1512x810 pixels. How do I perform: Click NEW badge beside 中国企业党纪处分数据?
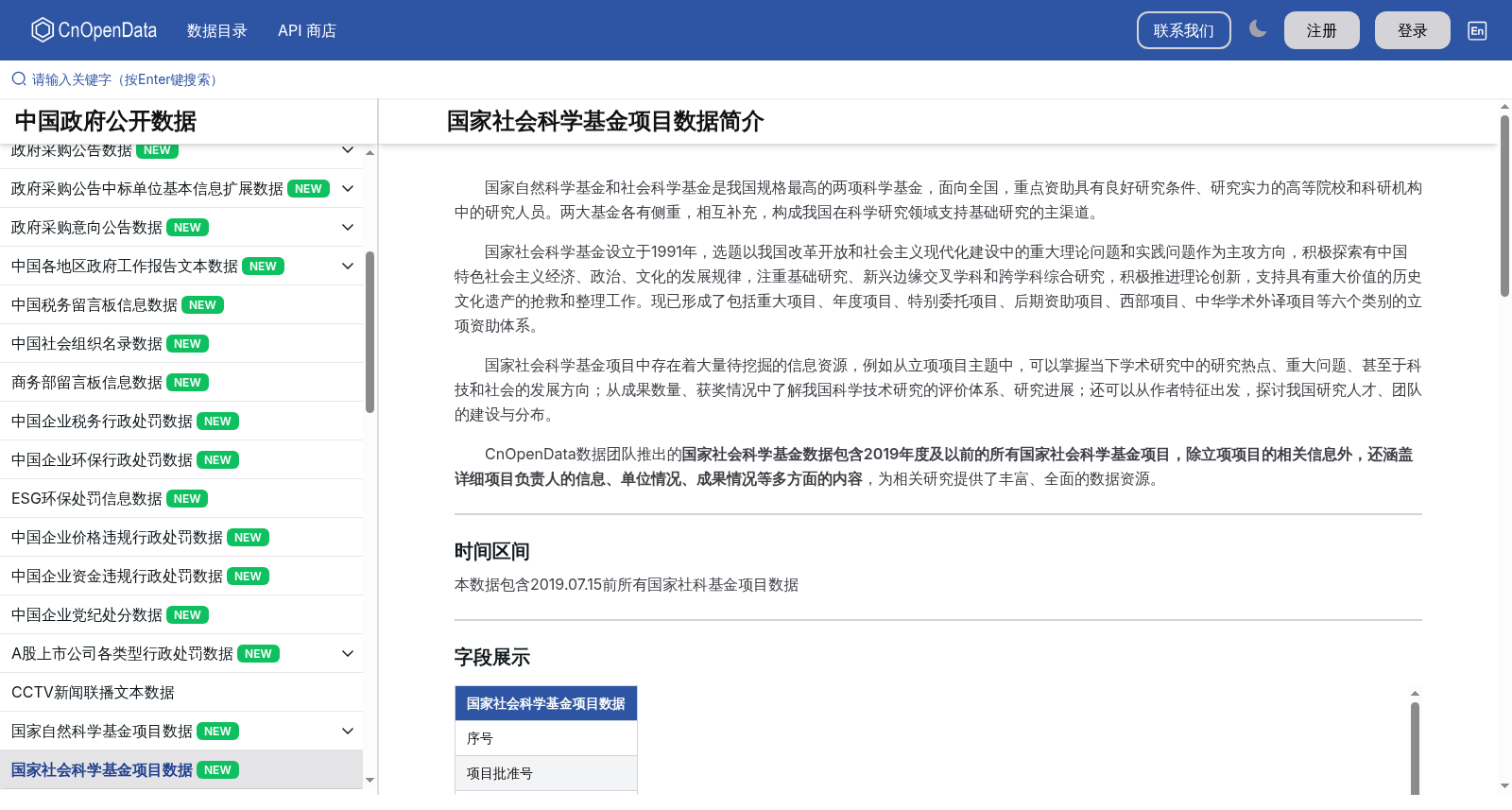[x=187, y=615]
